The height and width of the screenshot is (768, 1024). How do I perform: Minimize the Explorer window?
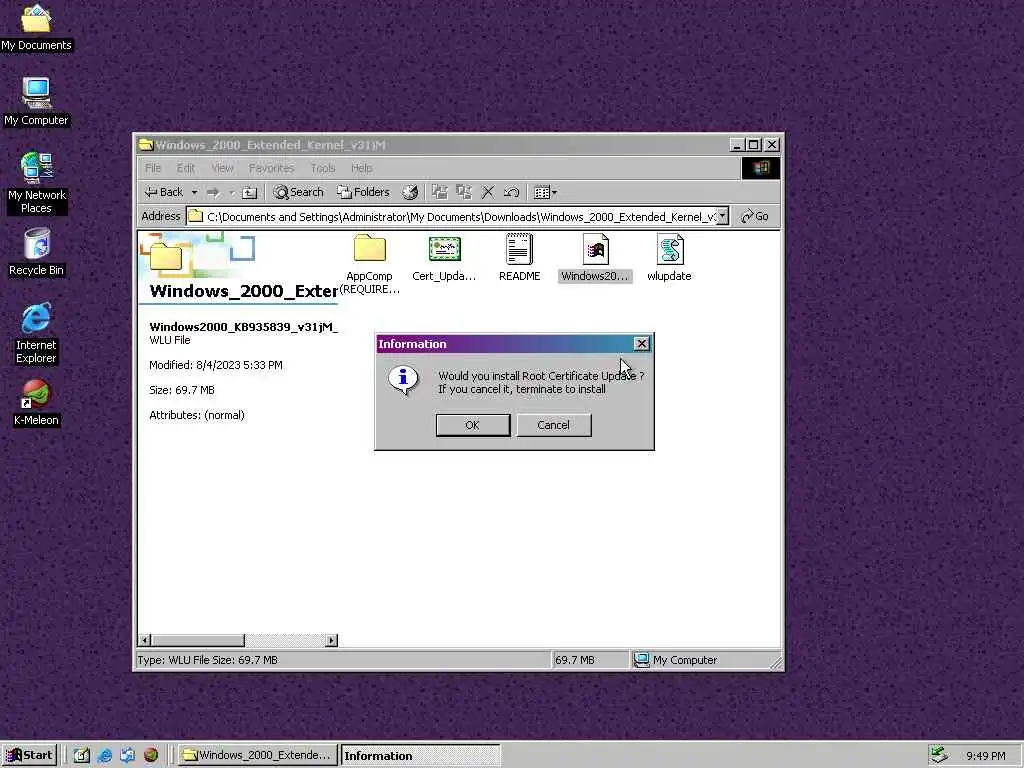737,144
